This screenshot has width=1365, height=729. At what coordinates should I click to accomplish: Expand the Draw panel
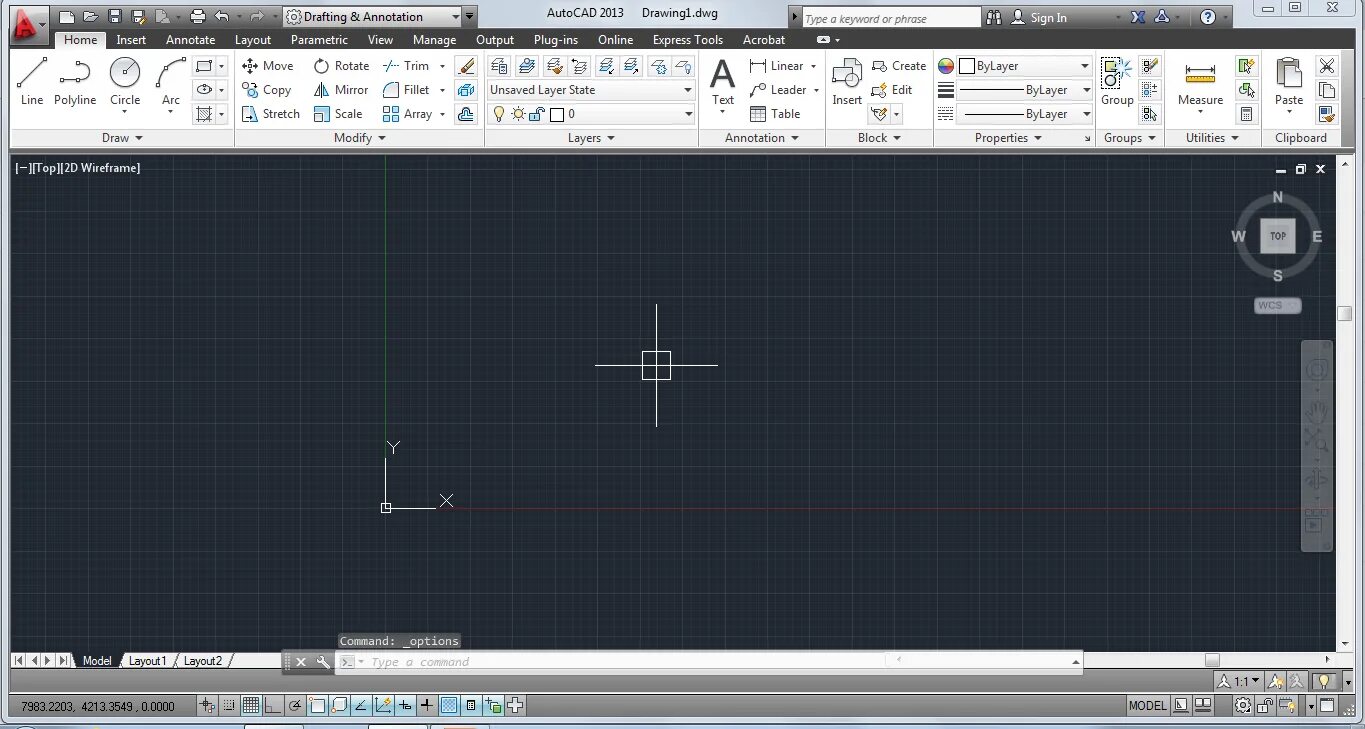coord(122,138)
